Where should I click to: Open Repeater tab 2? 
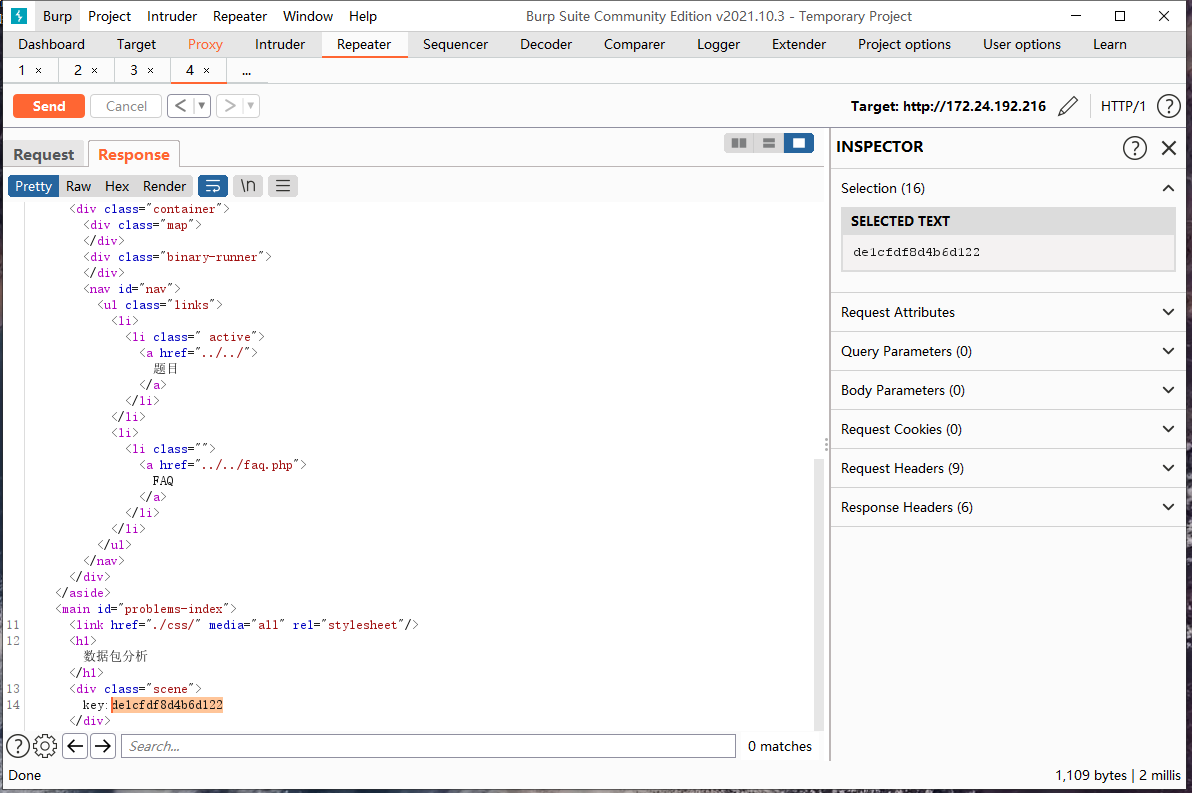click(x=78, y=70)
